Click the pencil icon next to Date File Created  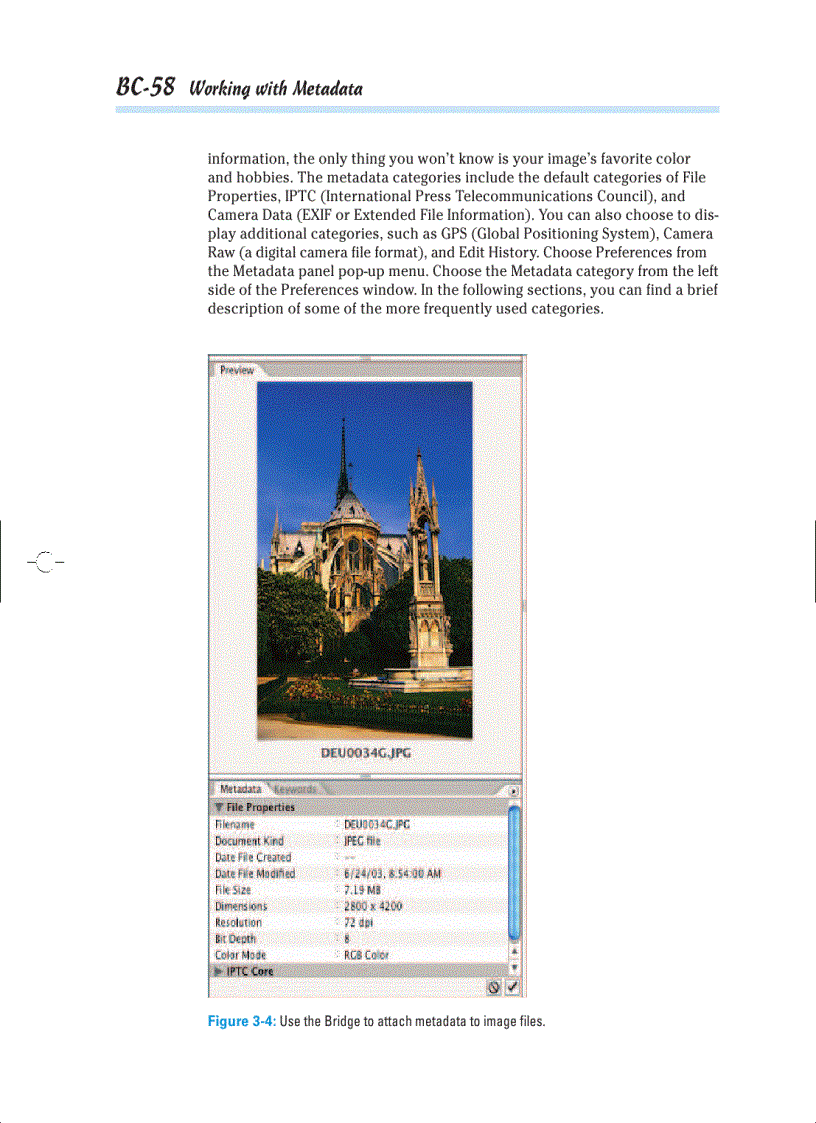(340, 858)
